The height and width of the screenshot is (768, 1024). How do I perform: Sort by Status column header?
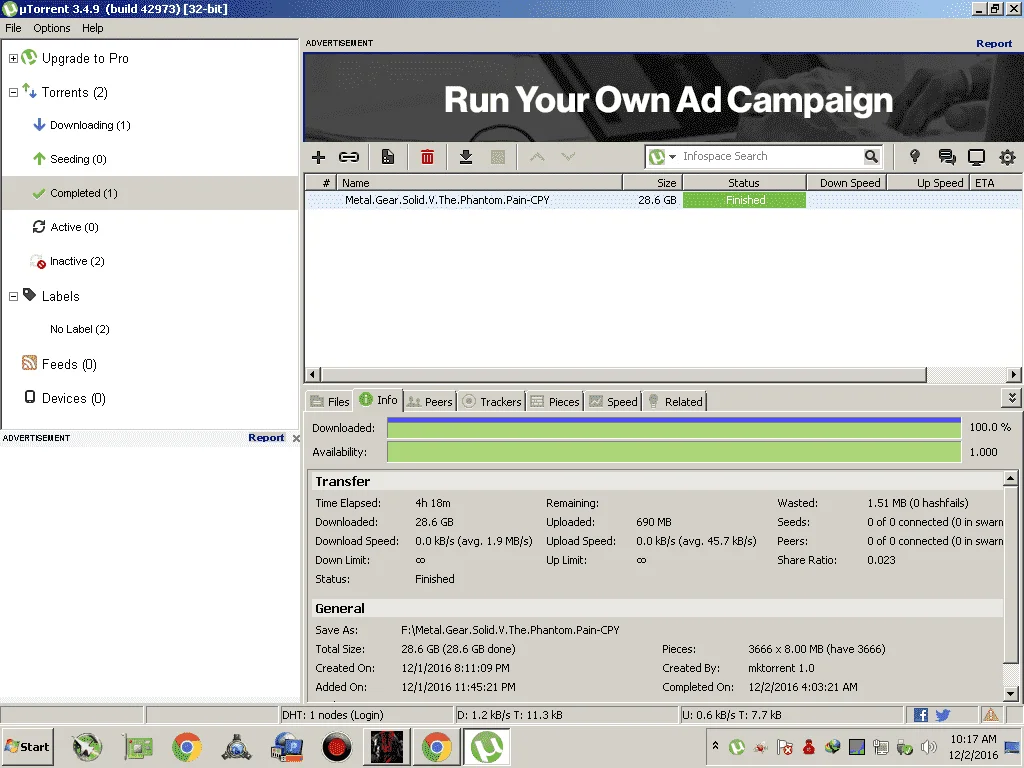click(x=744, y=183)
